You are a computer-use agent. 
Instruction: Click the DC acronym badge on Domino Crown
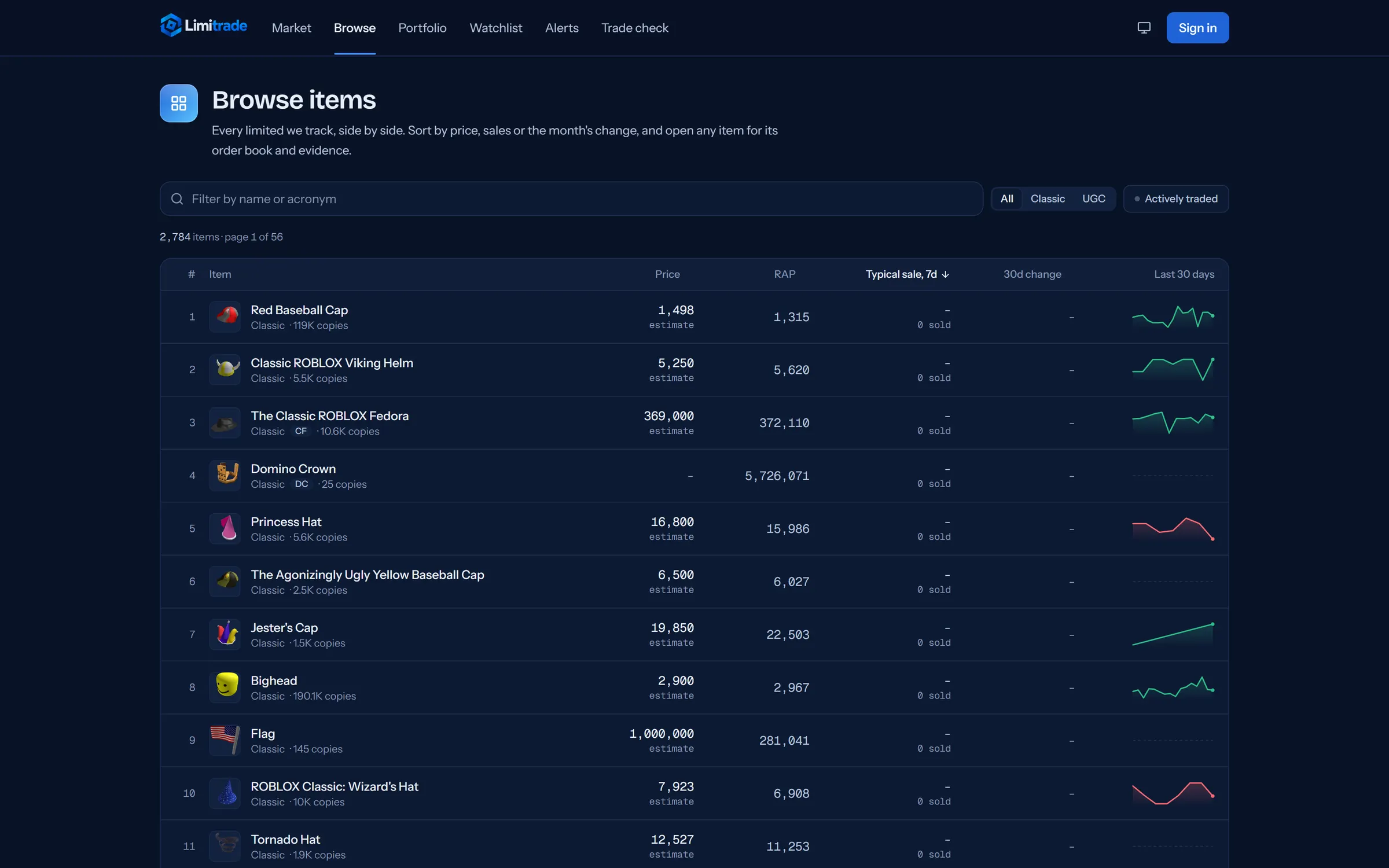(x=302, y=484)
